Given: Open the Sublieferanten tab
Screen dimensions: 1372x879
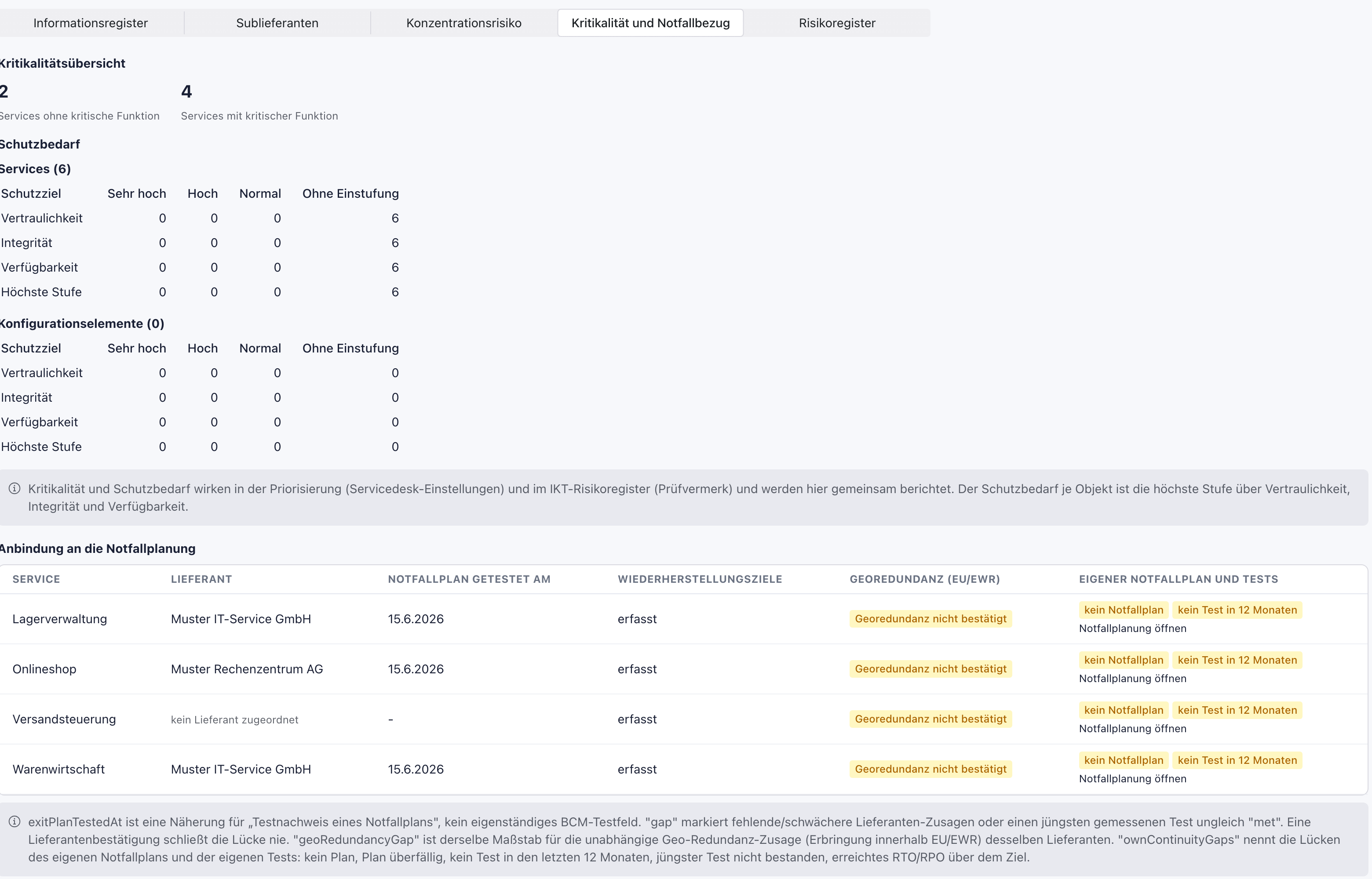Looking at the screenshot, I should [x=277, y=23].
